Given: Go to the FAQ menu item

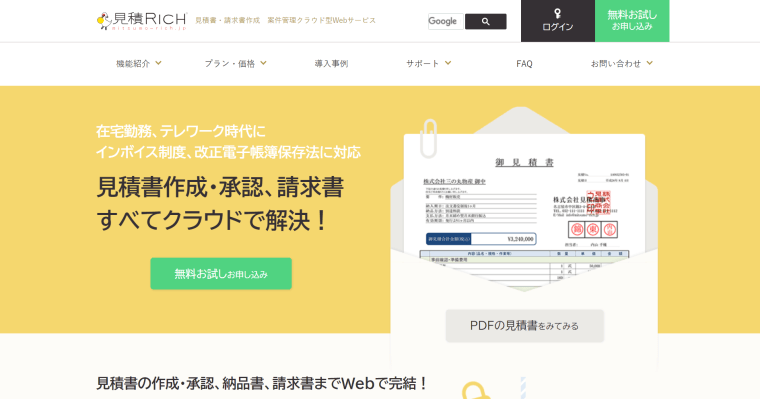Looking at the screenshot, I should tap(524, 64).
